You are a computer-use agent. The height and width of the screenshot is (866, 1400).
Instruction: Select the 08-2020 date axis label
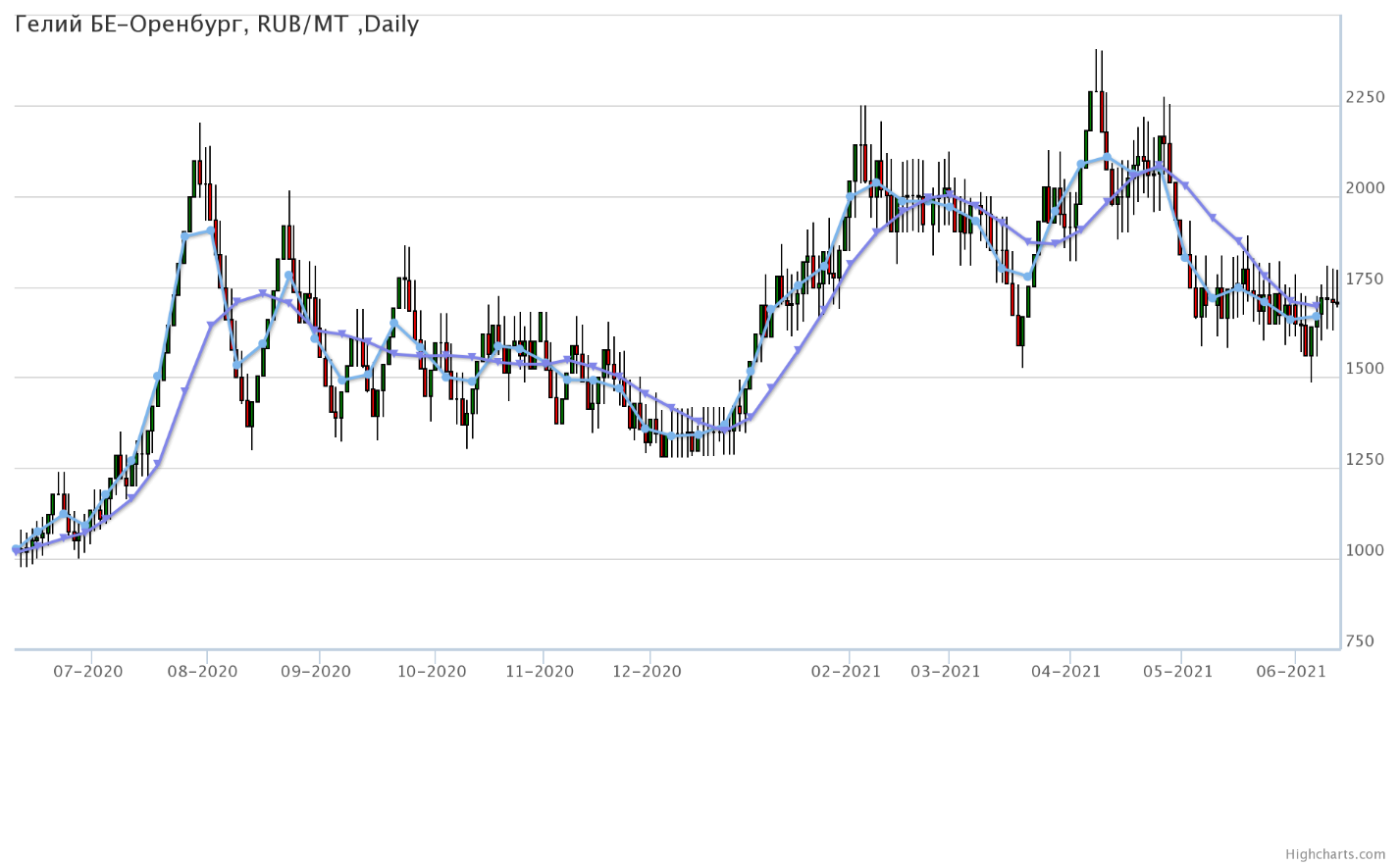coord(203,672)
